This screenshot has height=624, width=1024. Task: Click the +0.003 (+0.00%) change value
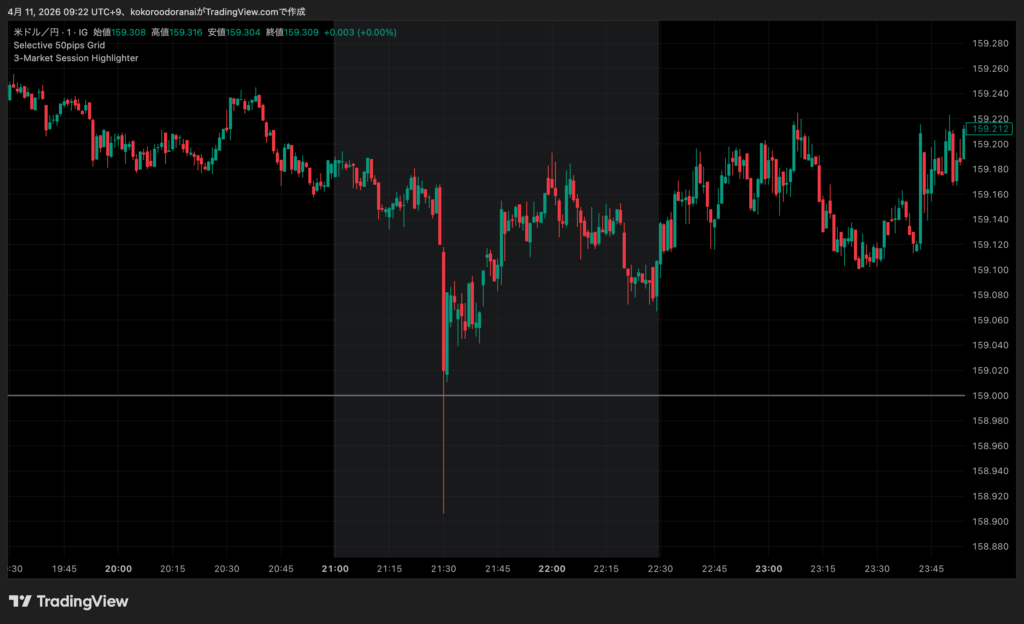point(360,32)
